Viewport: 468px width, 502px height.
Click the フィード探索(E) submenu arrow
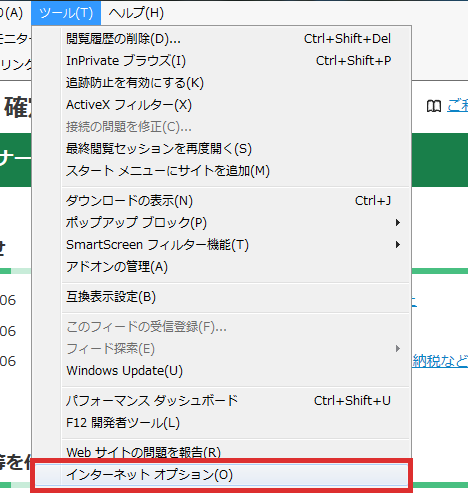pos(398,349)
